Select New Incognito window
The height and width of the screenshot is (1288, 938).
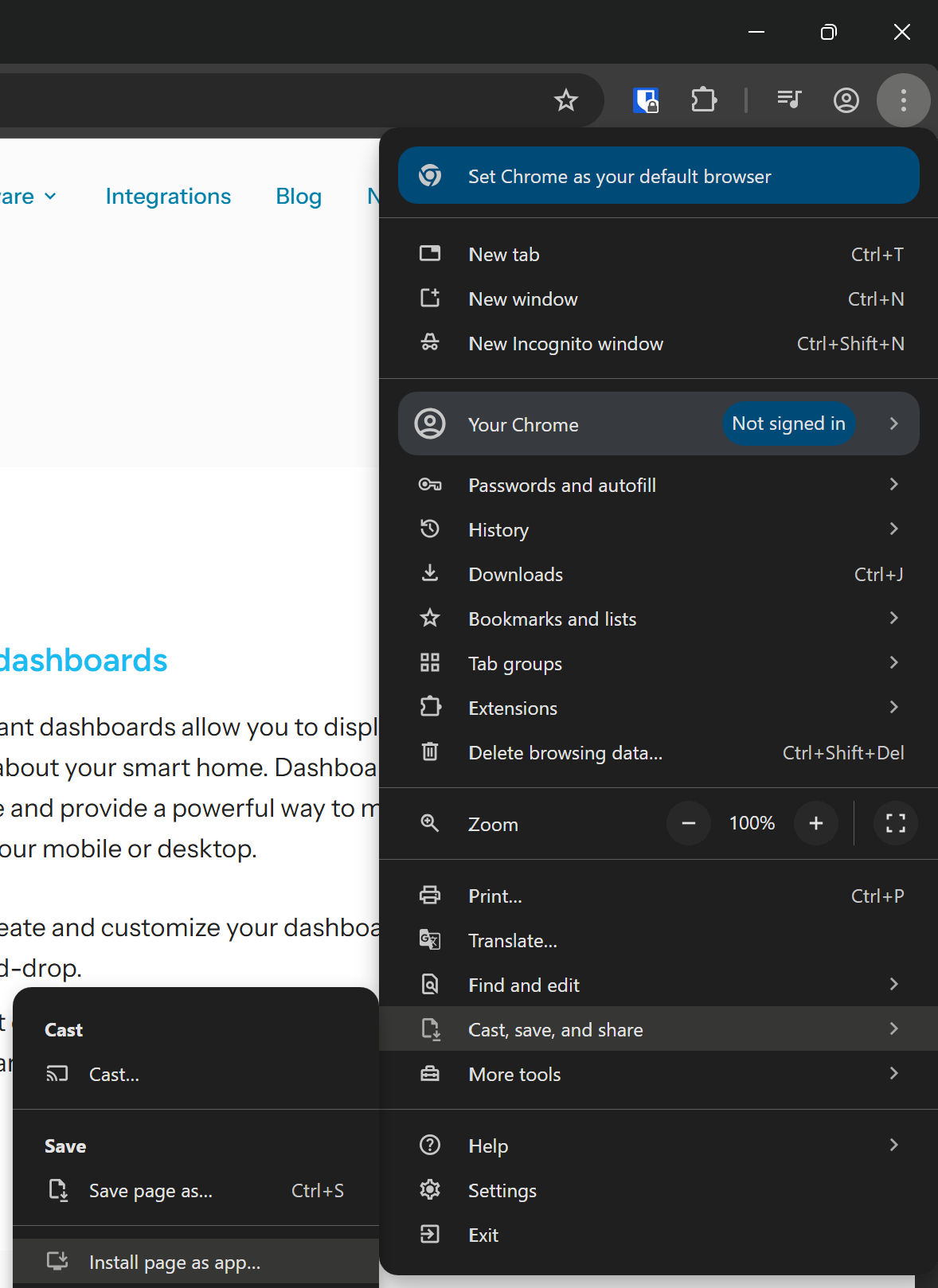pyautogui.click(x=565, y=344)
